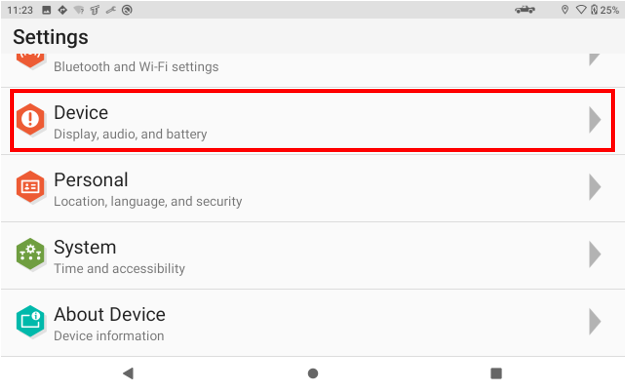Image resolution: width=630 pixels, height=392 pixels.
Task: Tap the partially visible Bluetooth and Wi-Fi icon
Action: click(30, 60)
